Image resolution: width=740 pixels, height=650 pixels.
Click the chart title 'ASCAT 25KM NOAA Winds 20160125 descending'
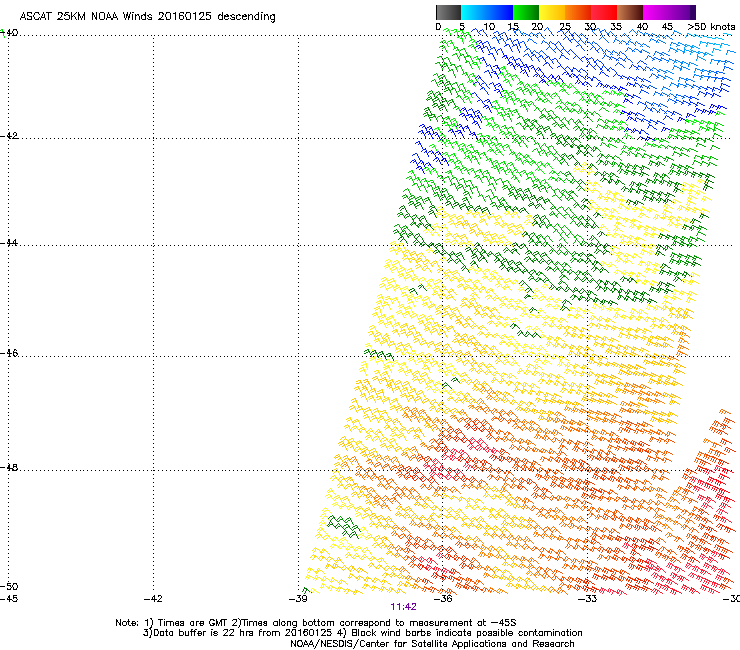pyautogui.click(x=147, y=17)
